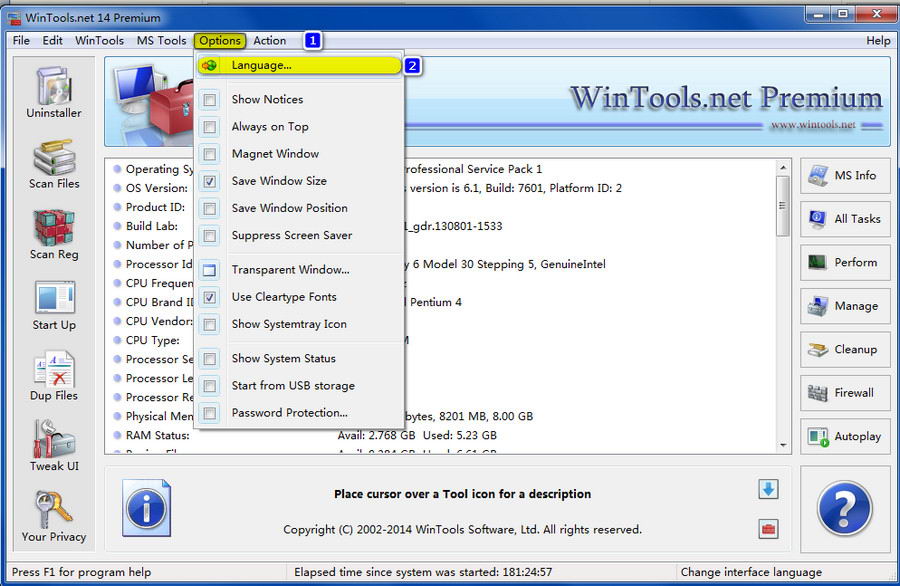Enable Start from USB storage checkbox
This screenshot has height=586, width=900.
210,386
